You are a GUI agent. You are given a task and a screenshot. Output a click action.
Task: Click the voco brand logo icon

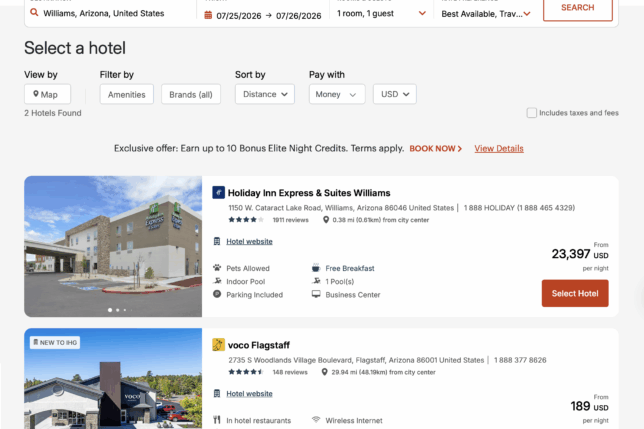point(218,345)
